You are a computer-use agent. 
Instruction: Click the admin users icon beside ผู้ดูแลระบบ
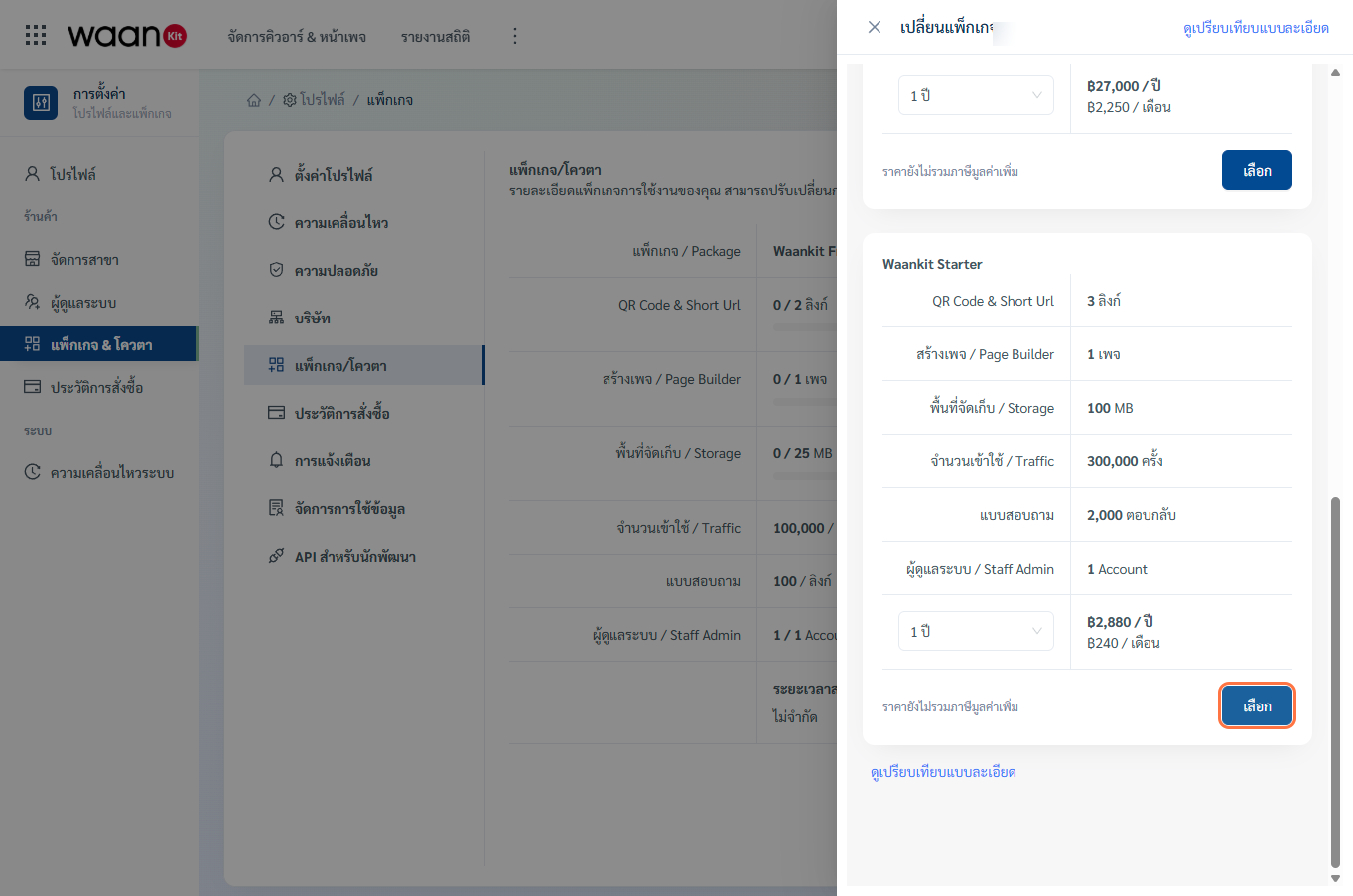33,302
